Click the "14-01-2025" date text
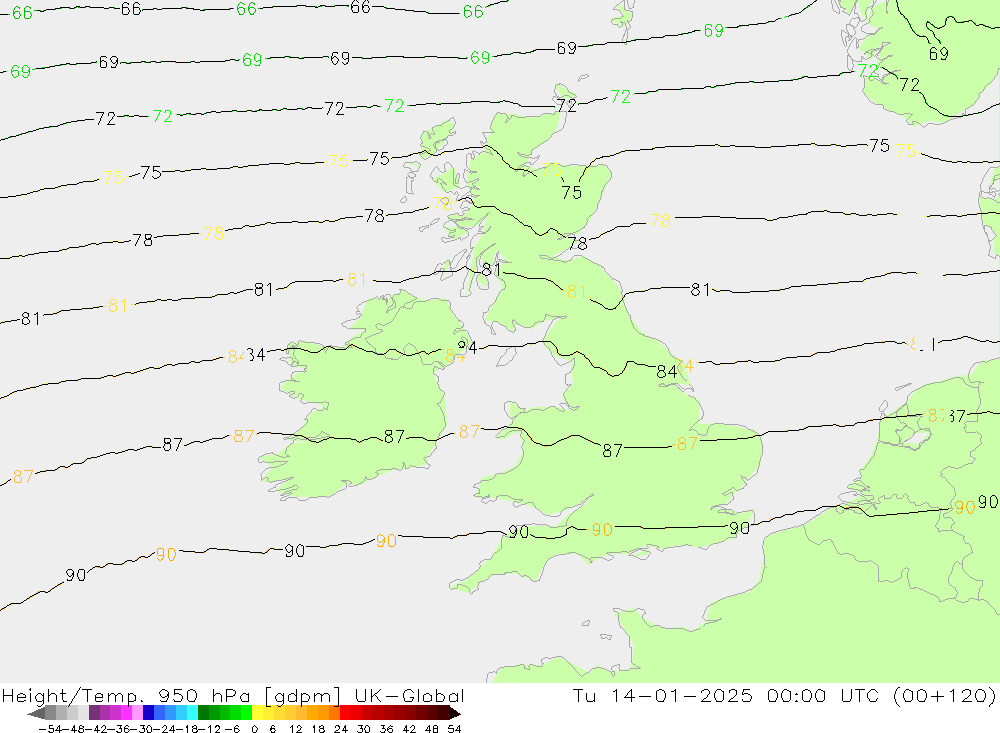Viewport: 1000px width, 733px height. pos(682,695)
